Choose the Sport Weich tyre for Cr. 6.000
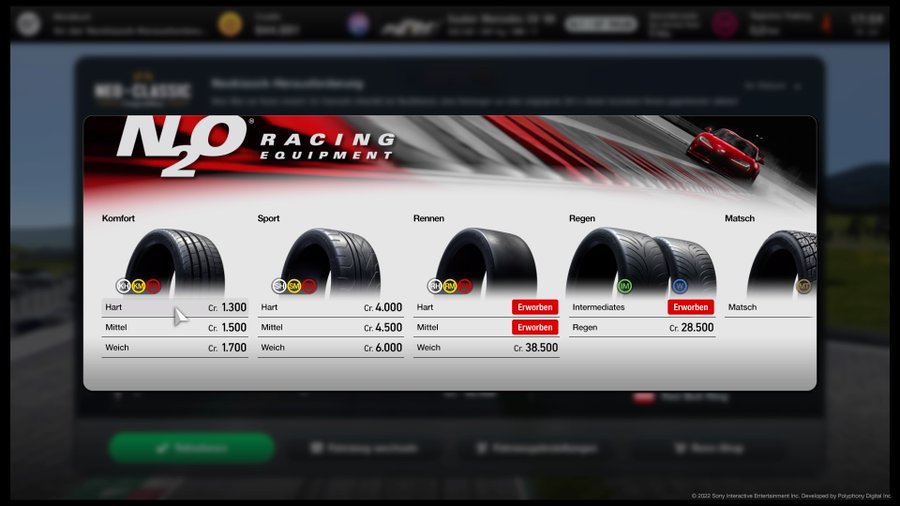The height and width of the screenshot is (506, 900). 331,348
